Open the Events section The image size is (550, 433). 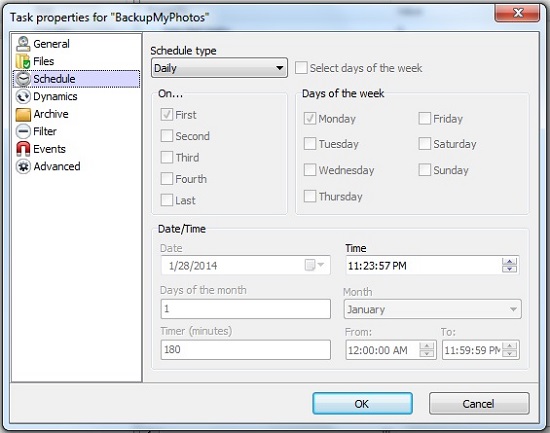coord(49,149)
